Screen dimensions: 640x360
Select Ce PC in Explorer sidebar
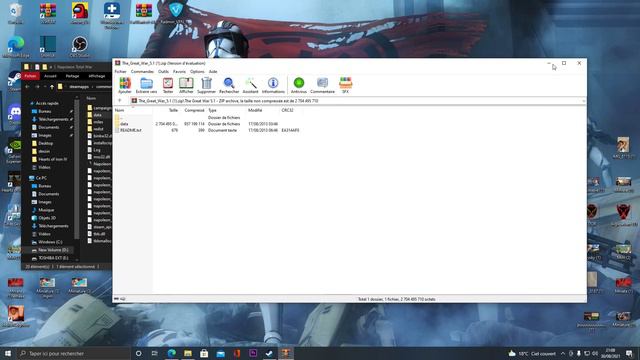point(41,178)
